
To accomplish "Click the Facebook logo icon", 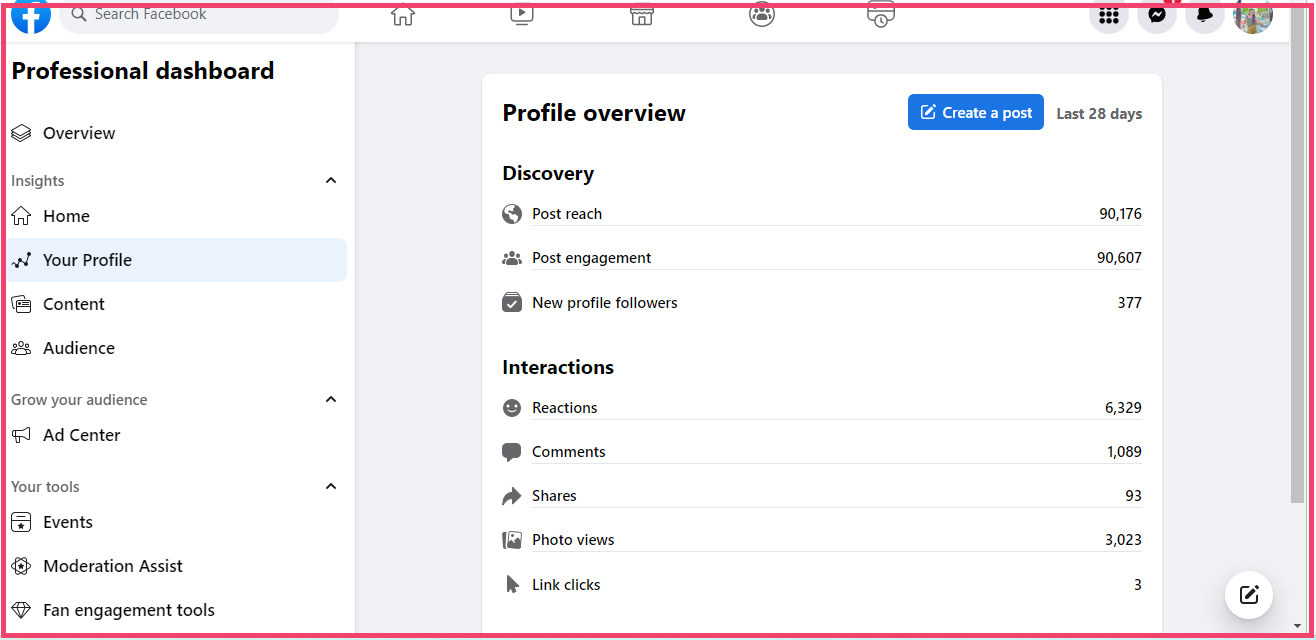I will tap(30, 16).
